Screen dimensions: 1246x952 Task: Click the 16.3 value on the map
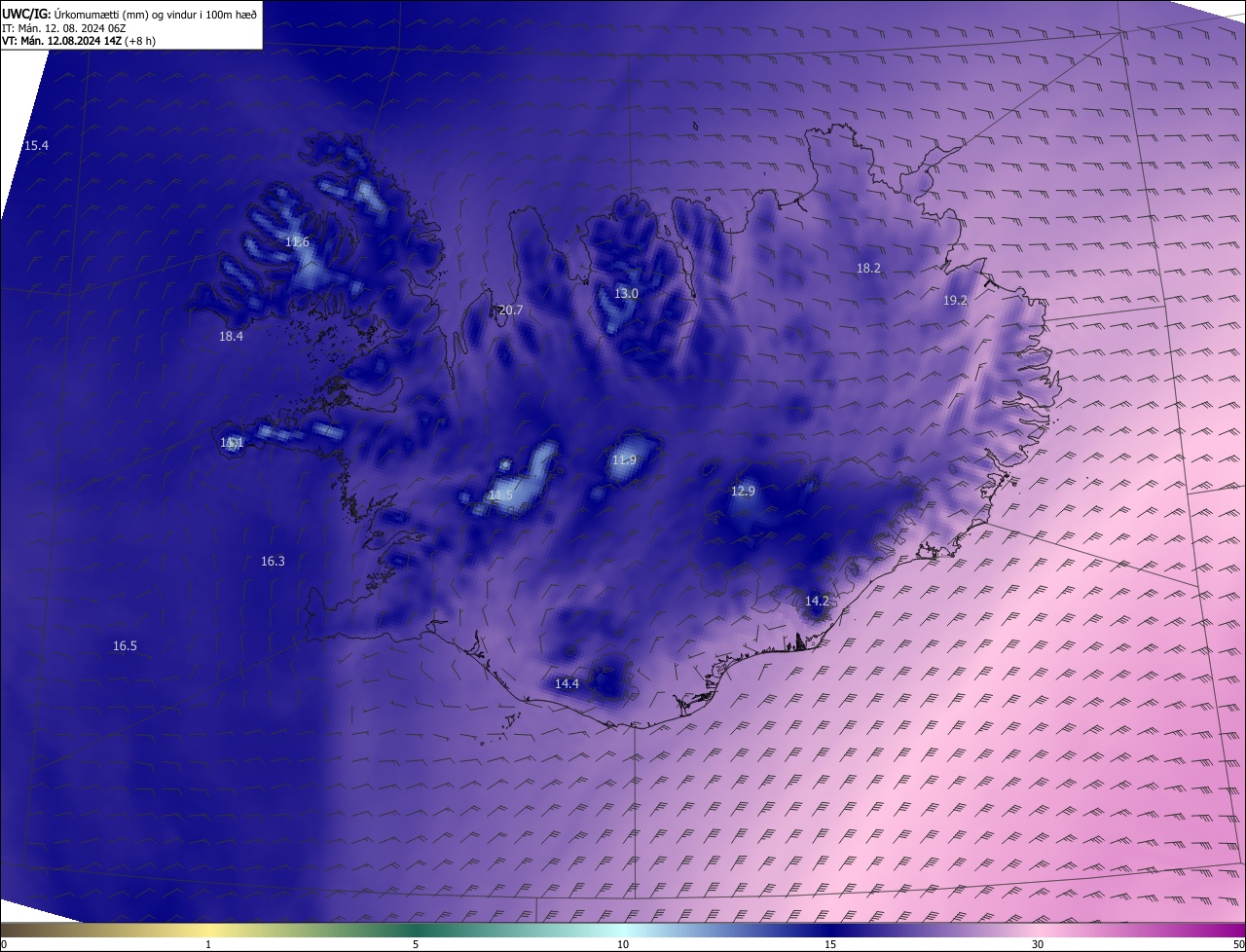point(273,562)
